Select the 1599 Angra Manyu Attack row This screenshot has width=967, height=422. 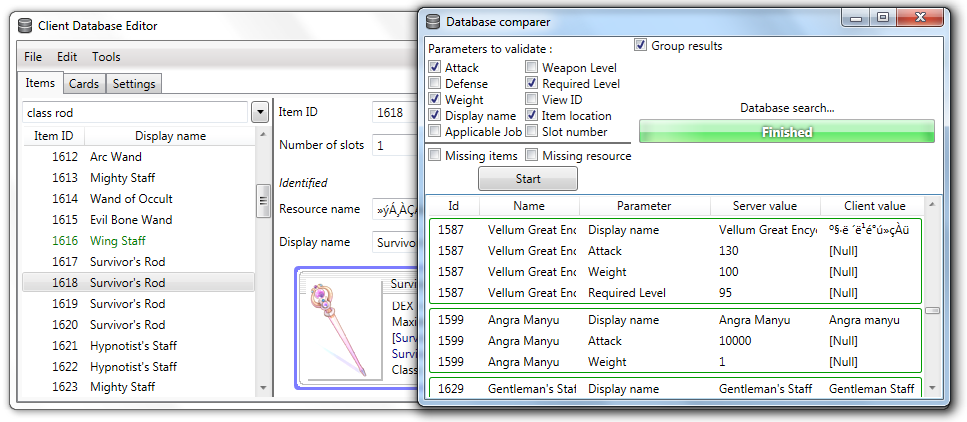pyautogui.click(x=675, y=341)
